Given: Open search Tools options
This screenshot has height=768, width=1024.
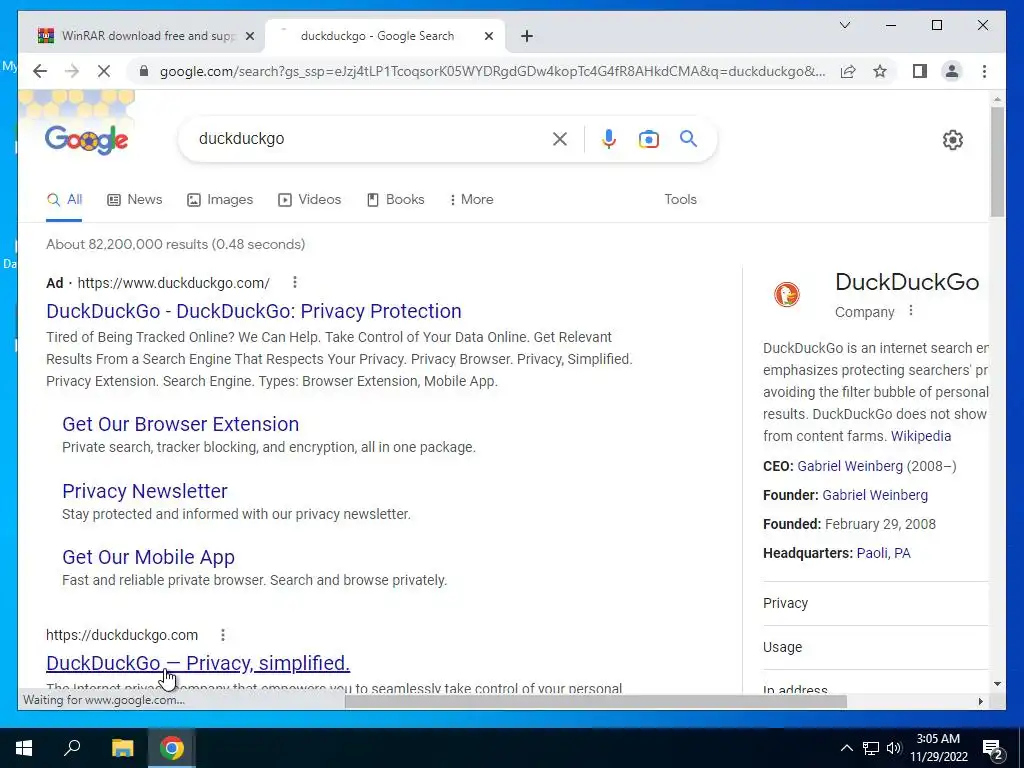Looking at the screenshot, I should tap(680, 200).
